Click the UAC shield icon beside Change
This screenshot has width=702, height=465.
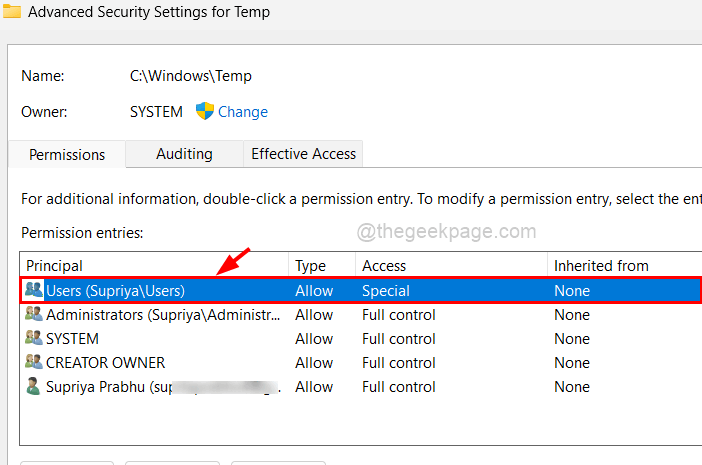pyautogui.click(x=205, y=111)
